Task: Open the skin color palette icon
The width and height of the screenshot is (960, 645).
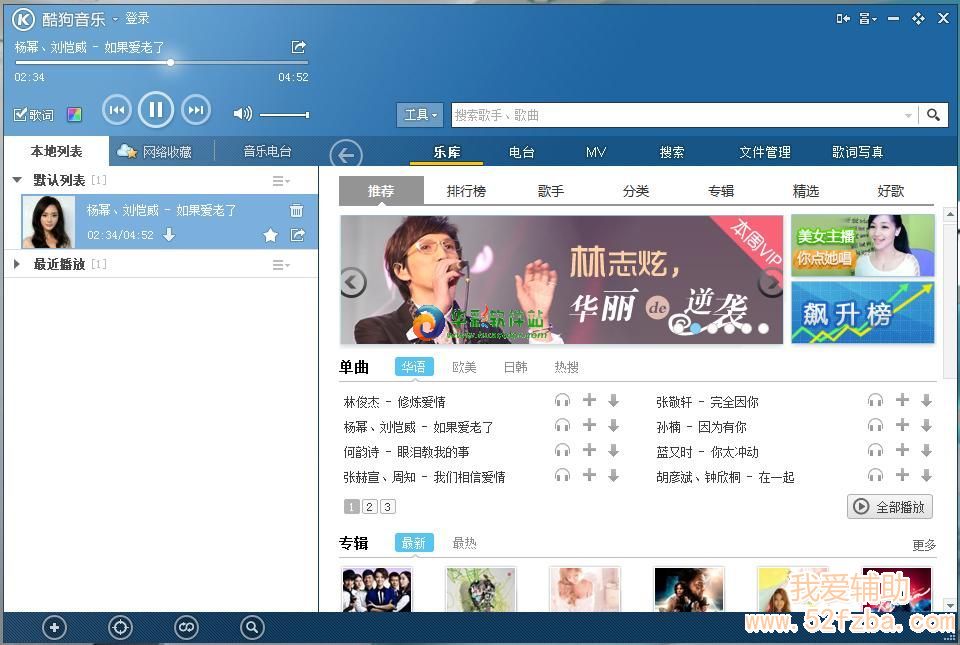Action: pyautogui.click(x=74, y=114)
